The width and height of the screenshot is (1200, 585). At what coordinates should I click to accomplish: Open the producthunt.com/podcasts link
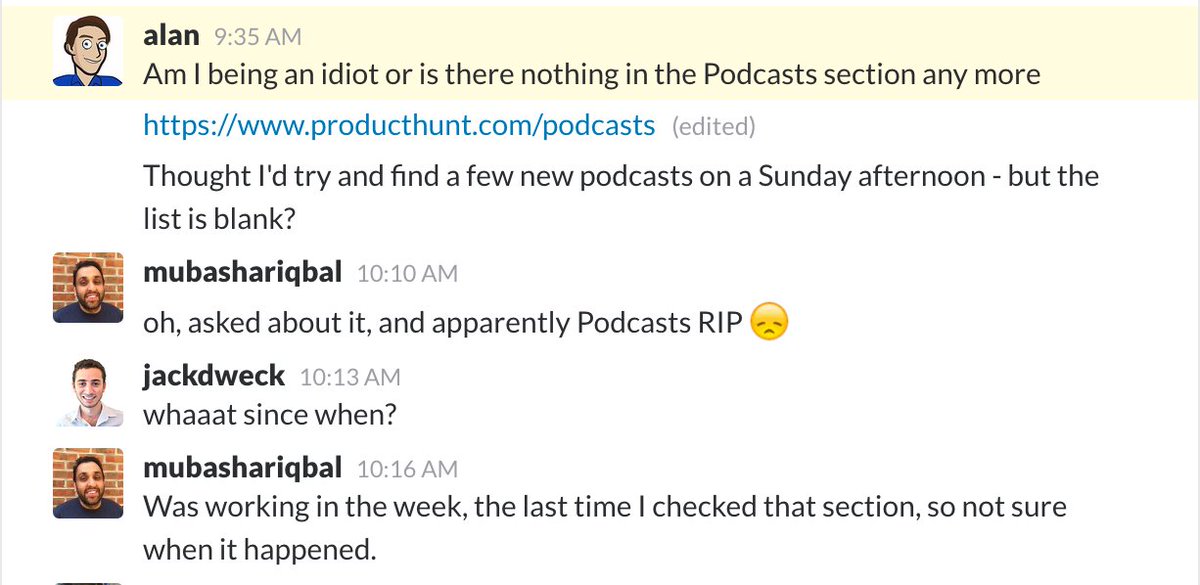(399, 125)
